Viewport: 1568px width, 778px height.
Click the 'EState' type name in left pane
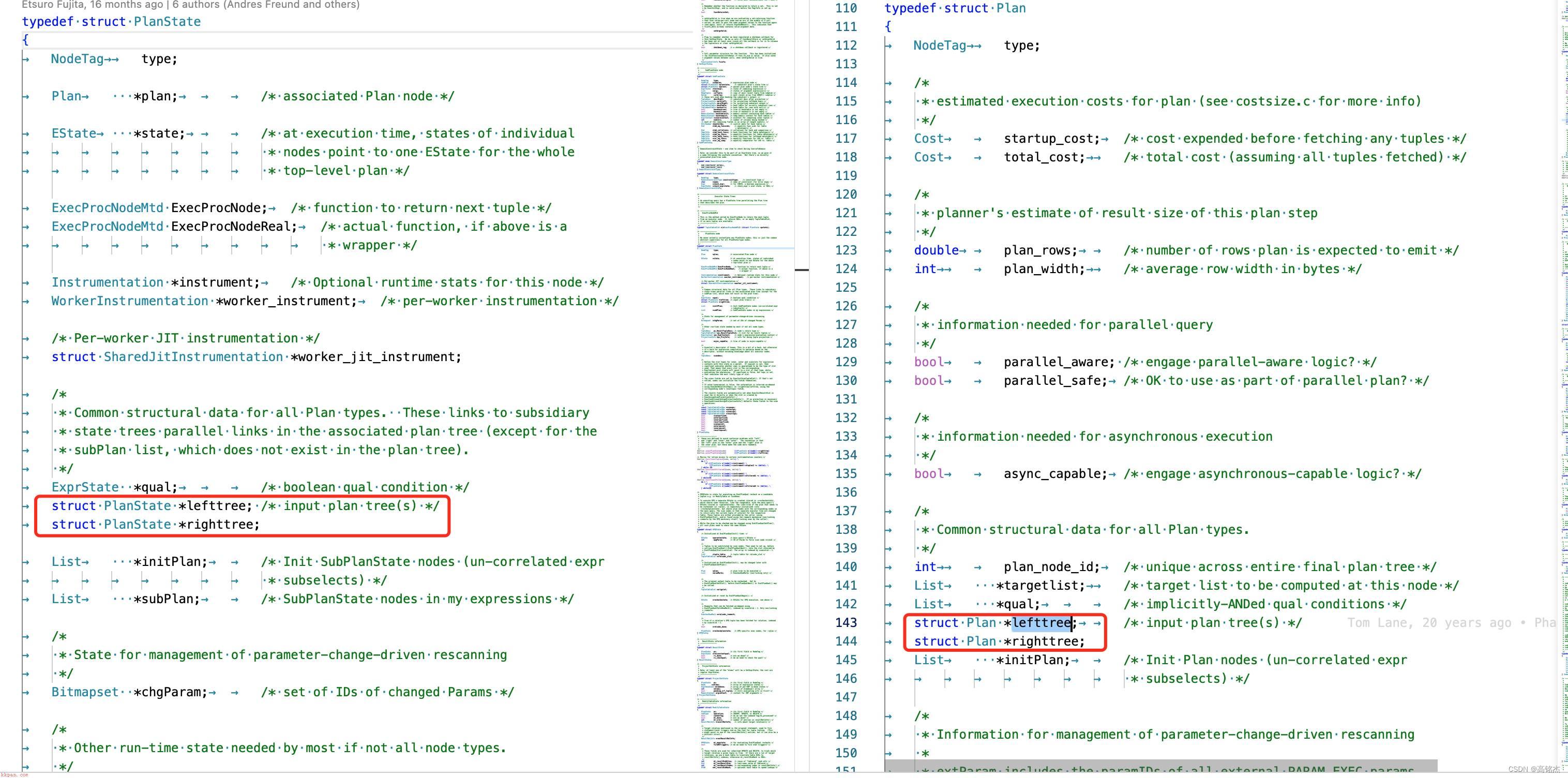coord(73,133)
